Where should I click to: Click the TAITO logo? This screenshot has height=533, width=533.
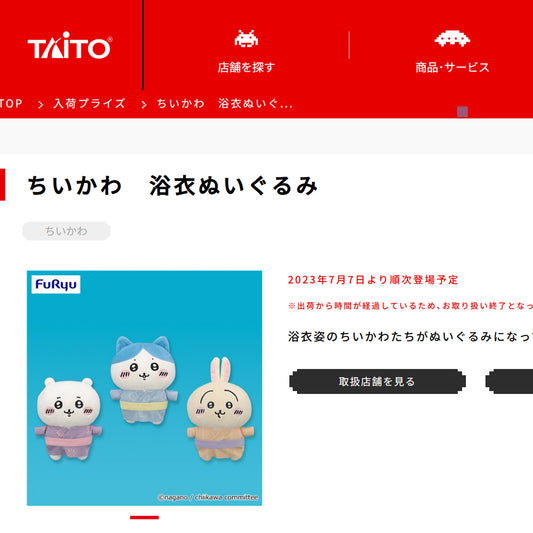[x=70, y=45]
